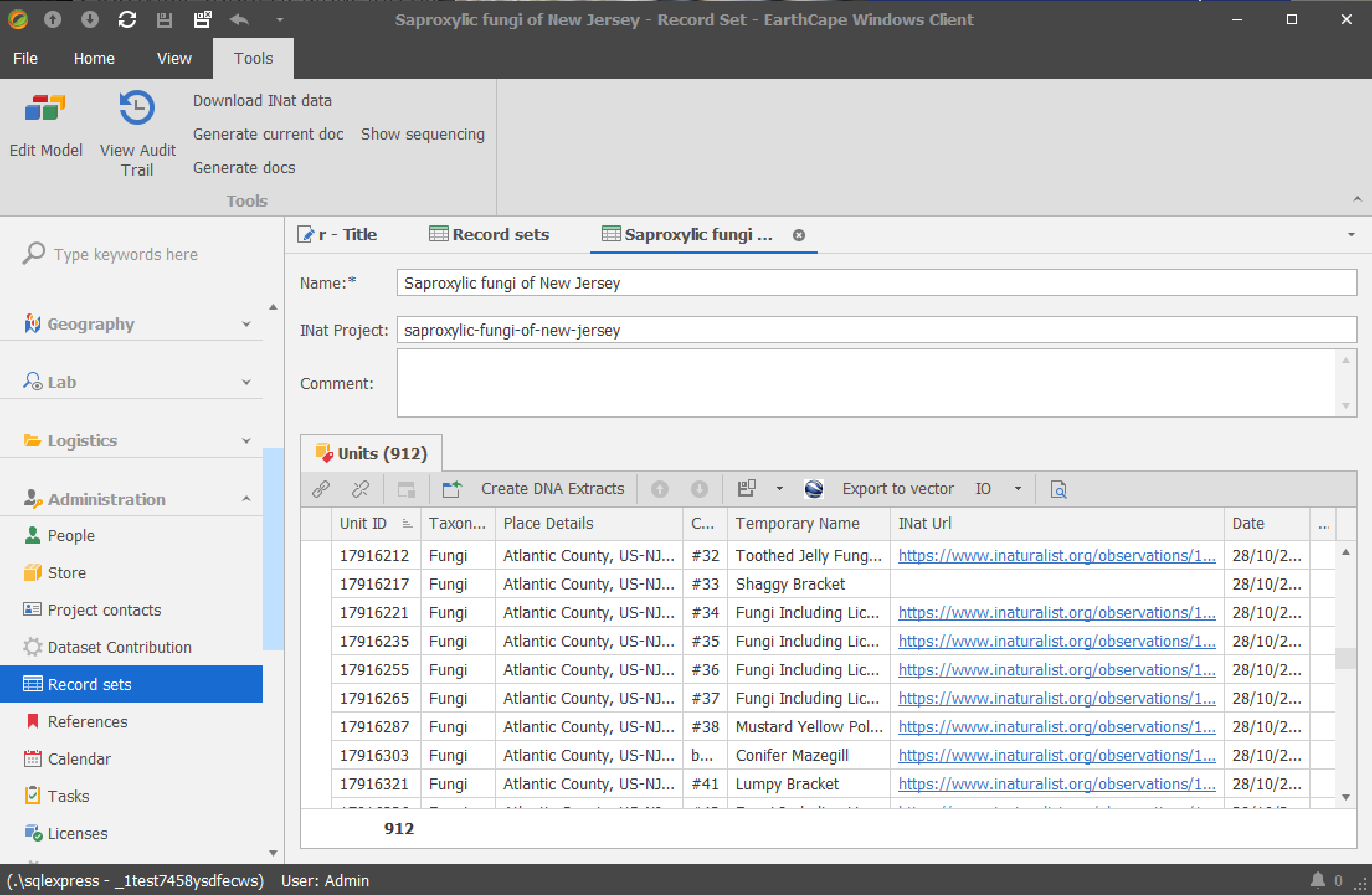
Task: Click the Units tab icon
Action: pos(324,453)
